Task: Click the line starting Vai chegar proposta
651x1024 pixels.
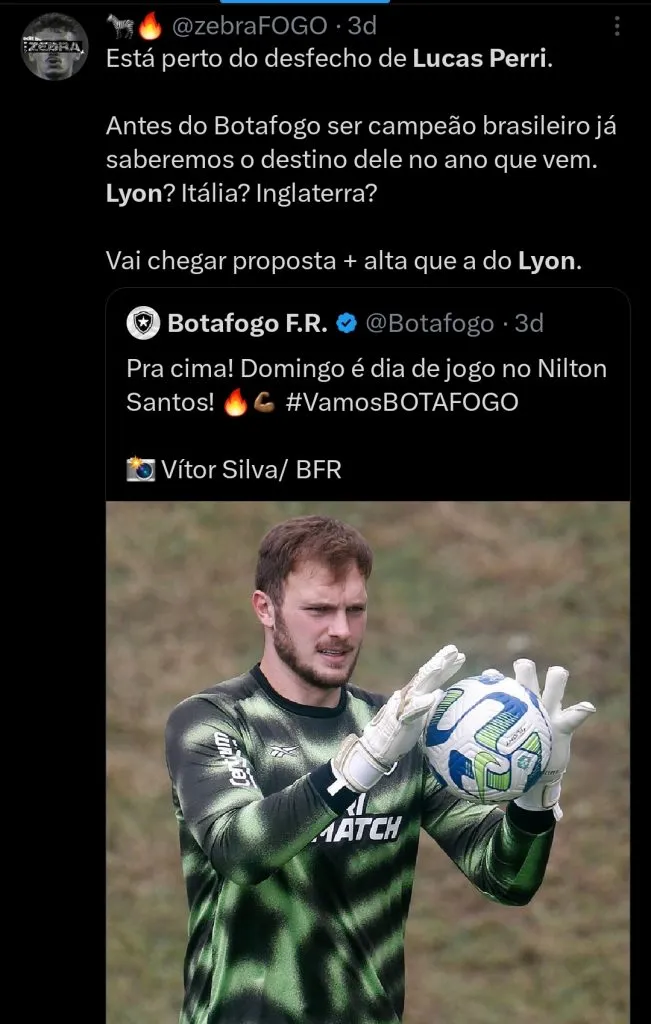Action: (x=342, y=261)
